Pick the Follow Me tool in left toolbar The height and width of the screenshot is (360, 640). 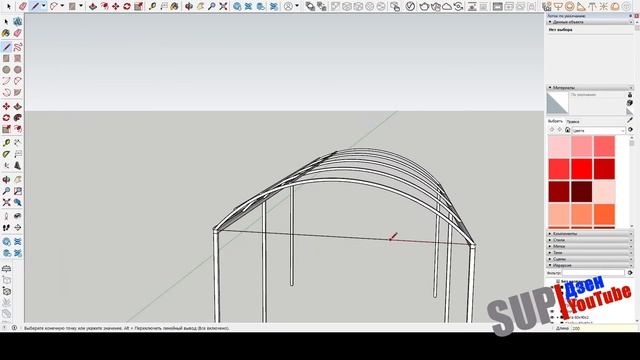point(18,118)
